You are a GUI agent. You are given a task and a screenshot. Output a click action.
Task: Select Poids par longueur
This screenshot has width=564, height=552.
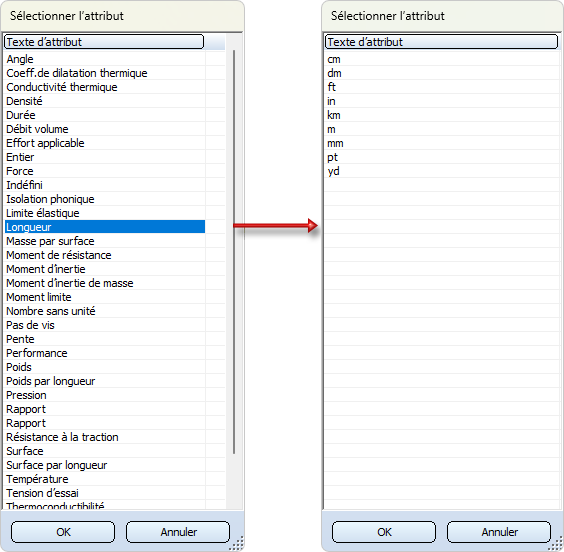[x=105, y=381]
